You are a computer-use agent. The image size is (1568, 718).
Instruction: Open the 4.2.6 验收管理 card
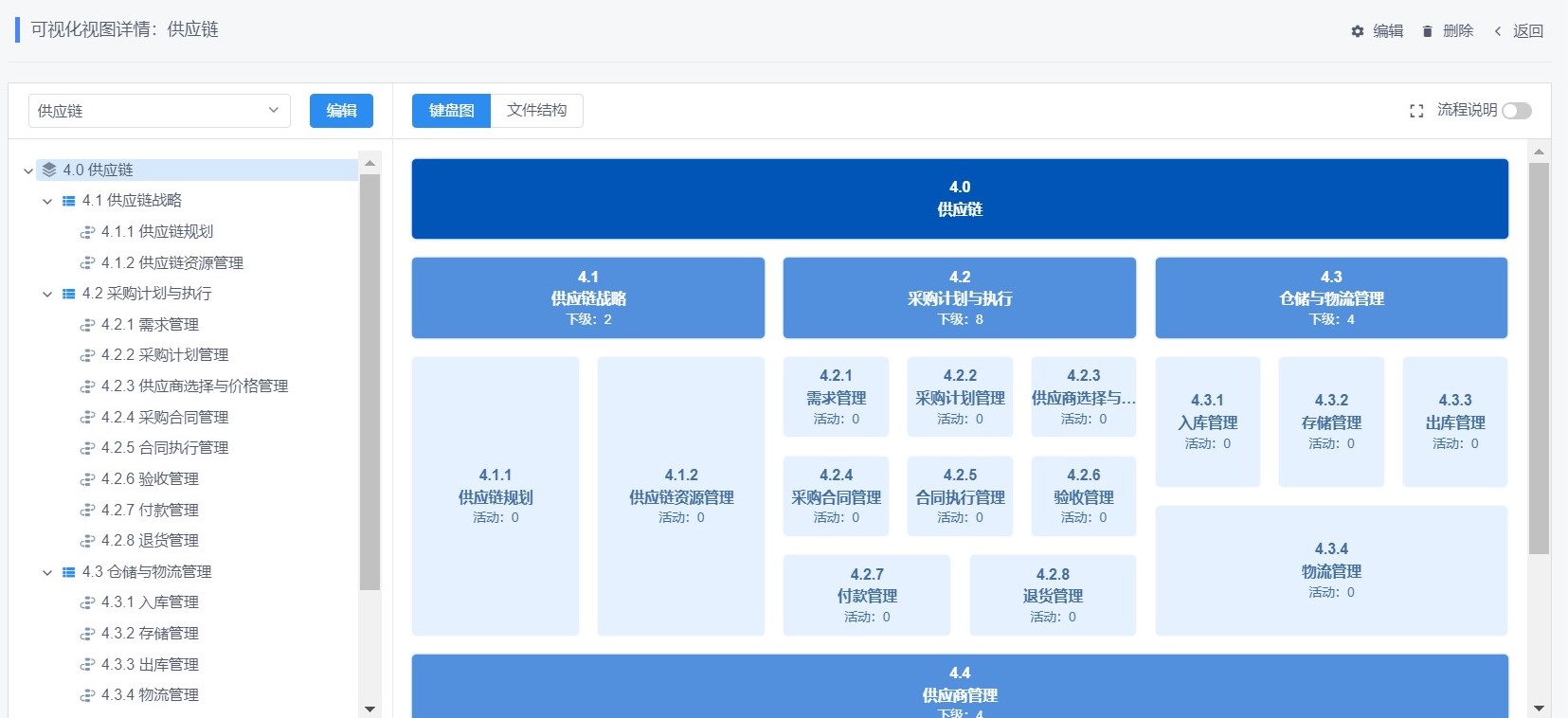[x=1084, y=496]
